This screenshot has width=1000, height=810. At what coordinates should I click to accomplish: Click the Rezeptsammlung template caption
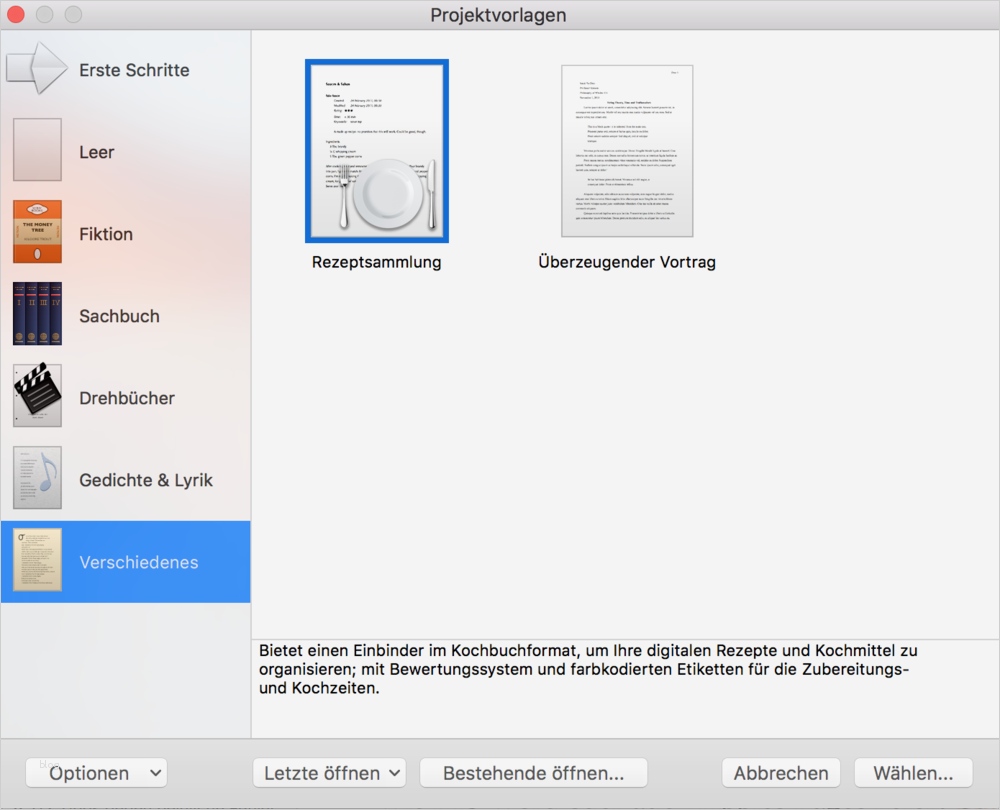point(376,262)
